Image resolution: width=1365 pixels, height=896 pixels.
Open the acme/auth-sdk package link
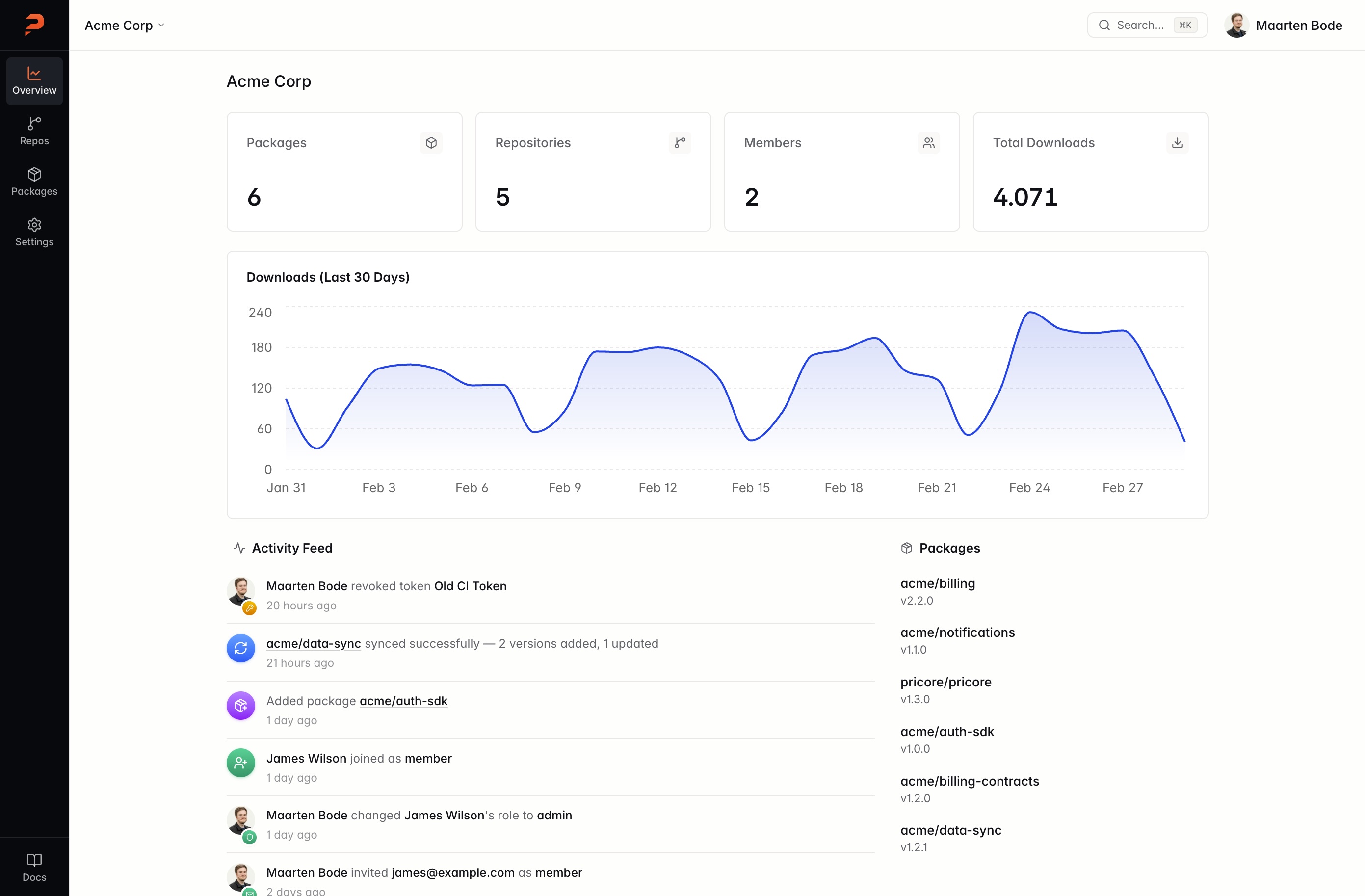pyautogui.click(x=403, y=700)
